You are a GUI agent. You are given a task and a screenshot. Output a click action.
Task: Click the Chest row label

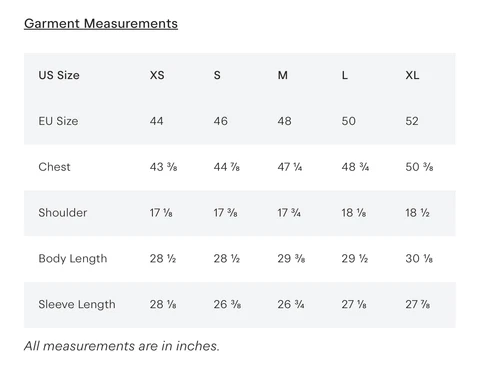point(54,167)
